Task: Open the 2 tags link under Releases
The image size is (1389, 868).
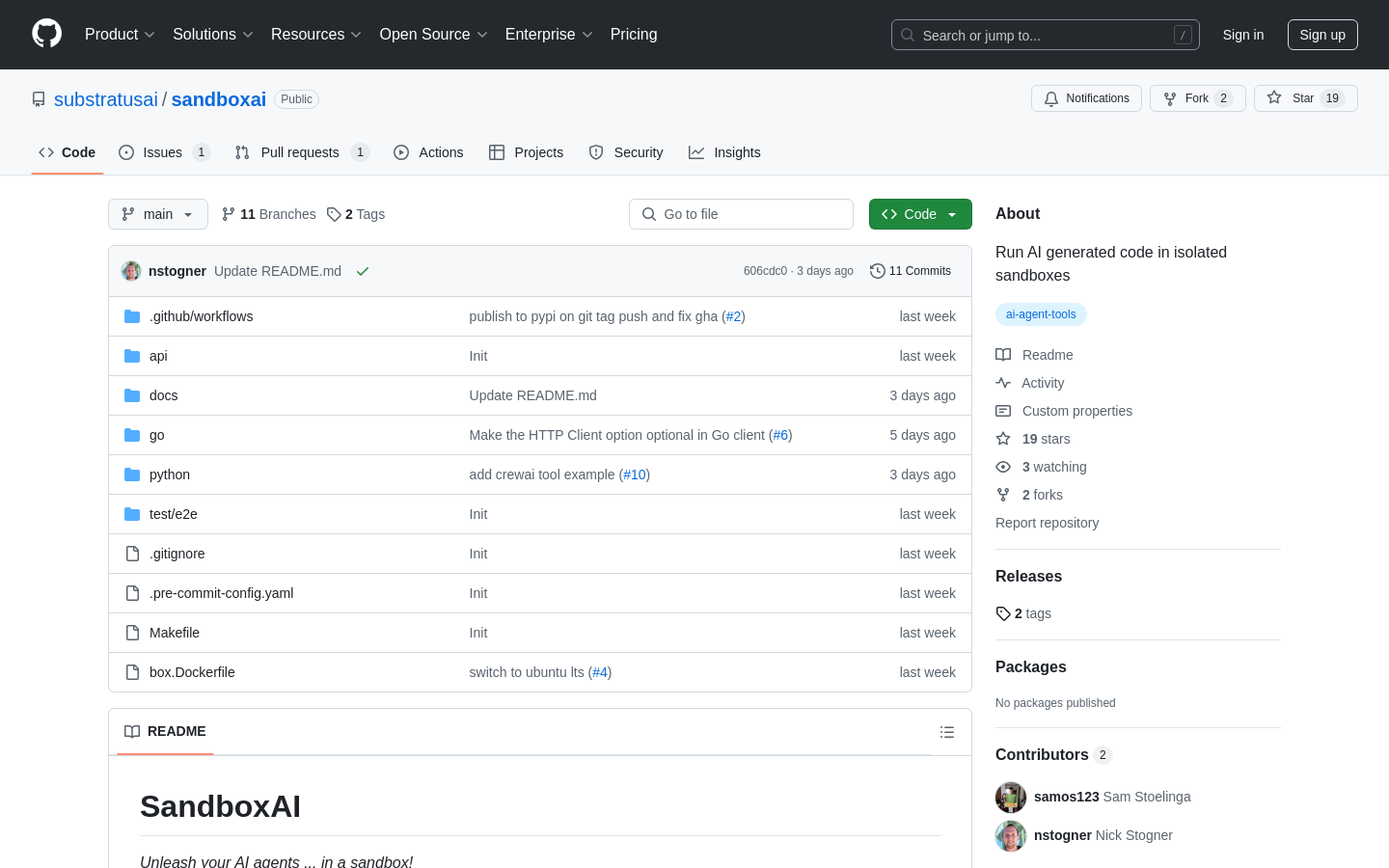Action: coord(1023,613)
